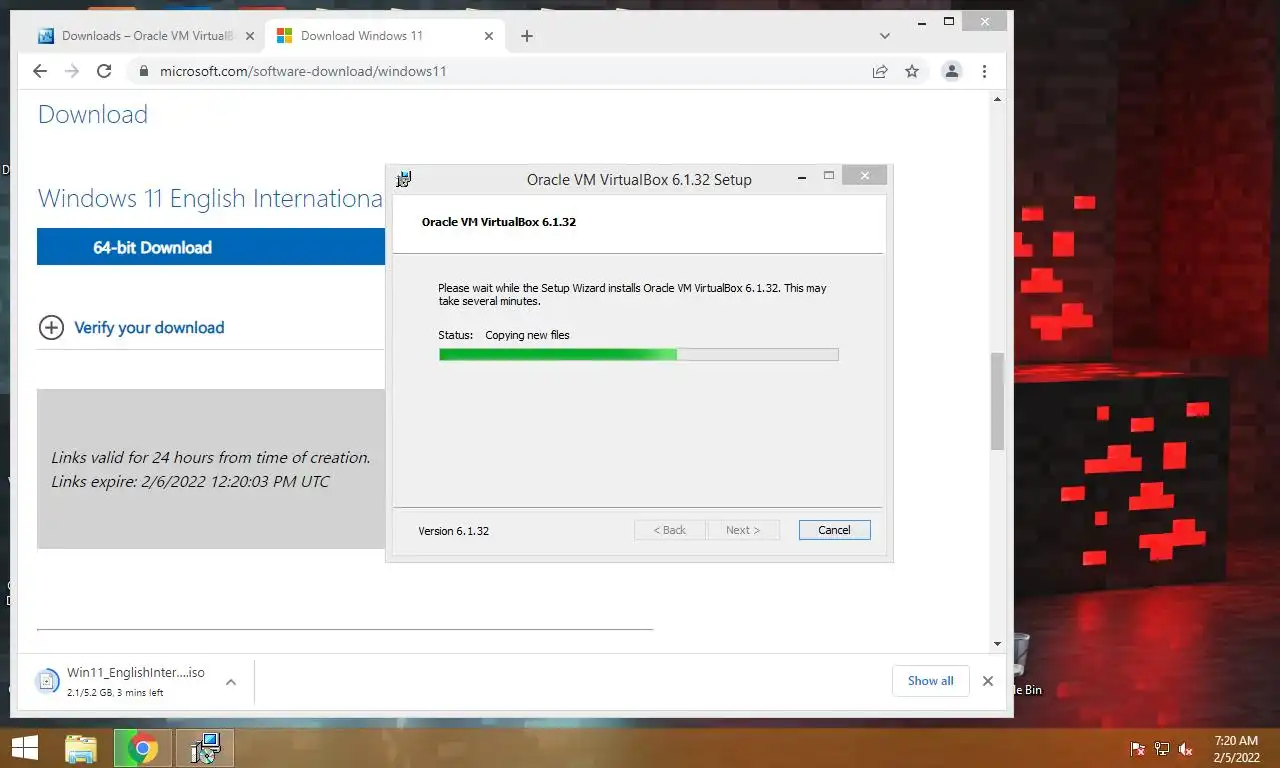1280x768 pixels.
Task: Click the disabled Next button in Setup
Action: [743, 530]
